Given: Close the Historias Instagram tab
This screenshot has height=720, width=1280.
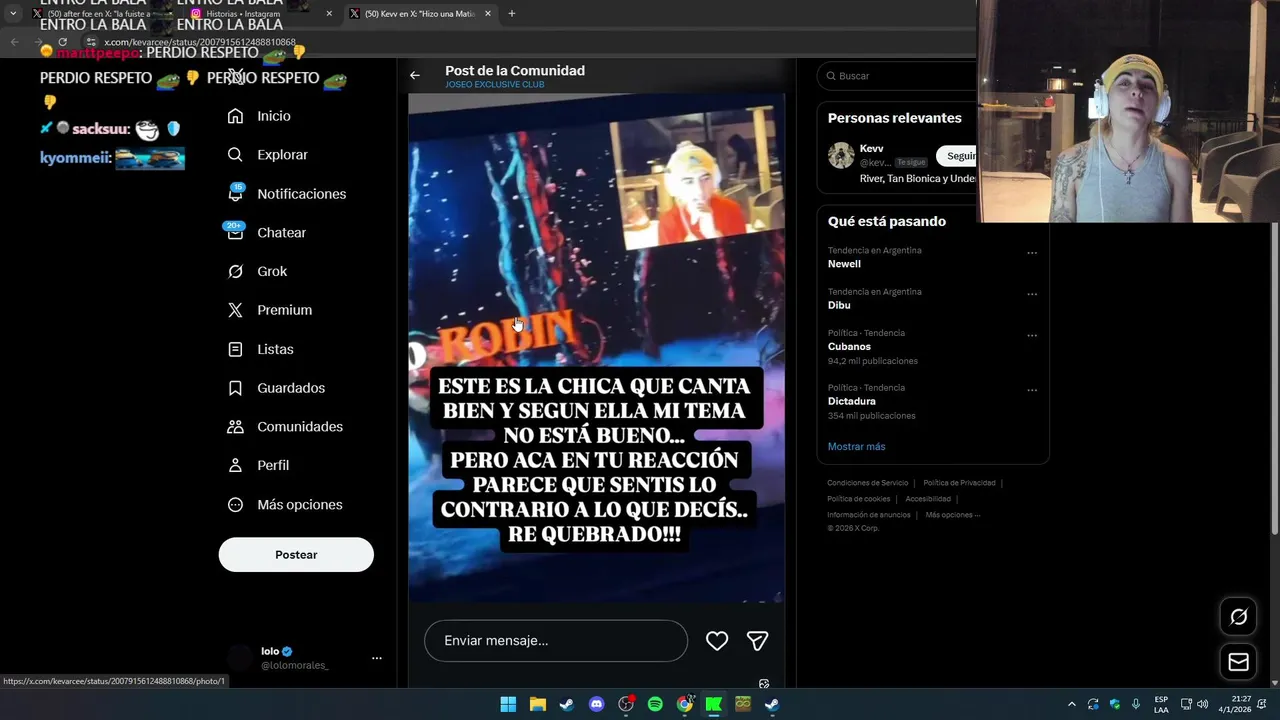Looking at the screenshot, I should tap(329, 14).
